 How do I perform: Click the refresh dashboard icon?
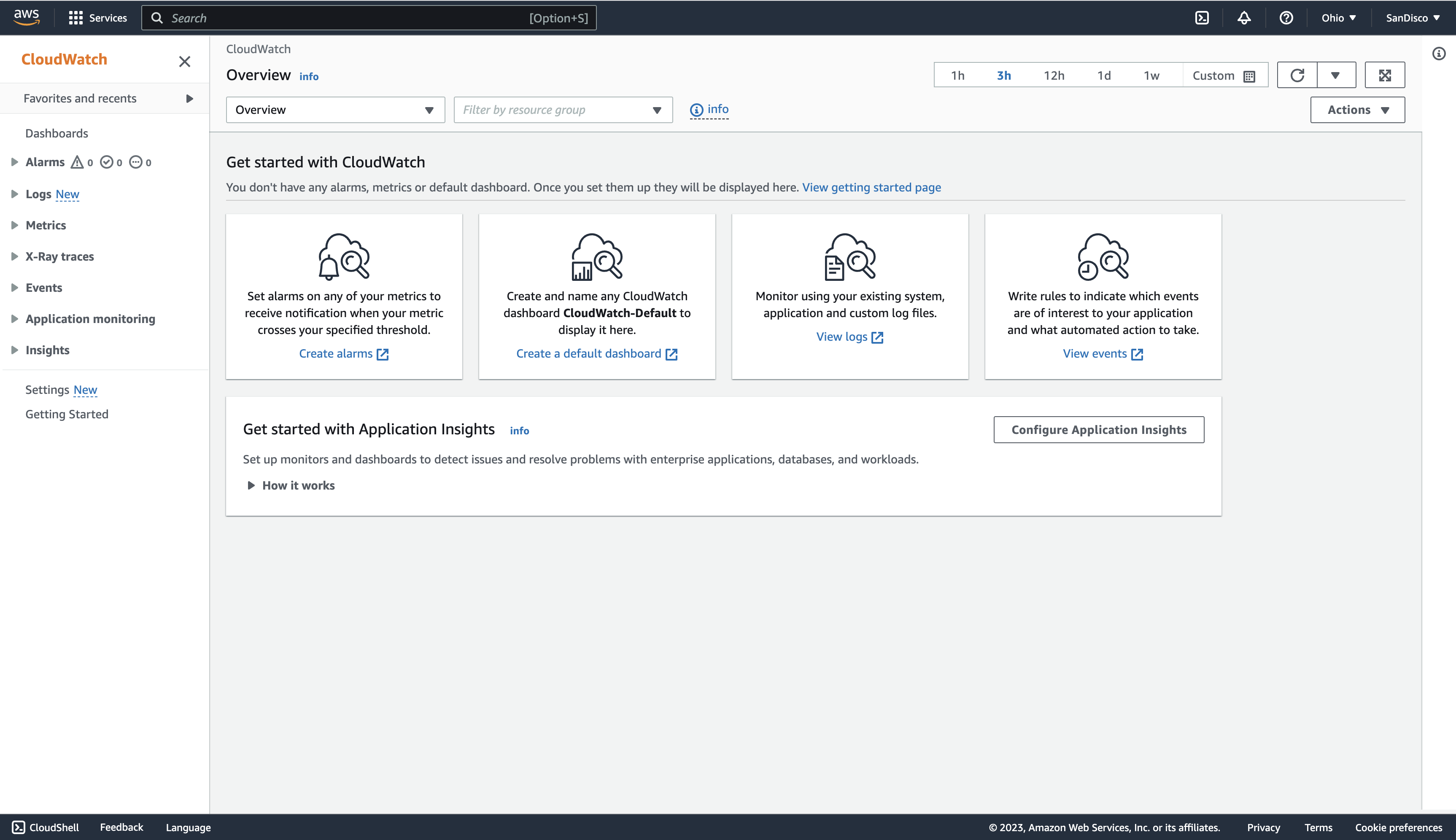point(1297,75)
